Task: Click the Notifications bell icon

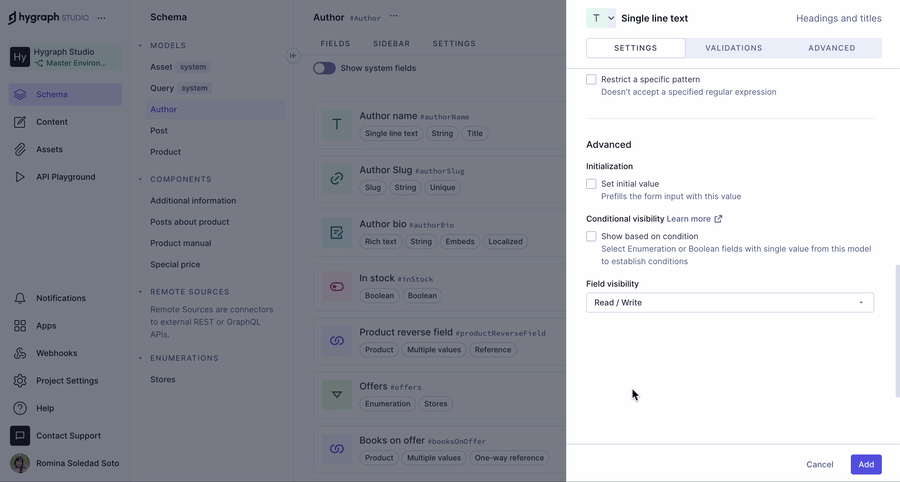Action: click(20, 298)
